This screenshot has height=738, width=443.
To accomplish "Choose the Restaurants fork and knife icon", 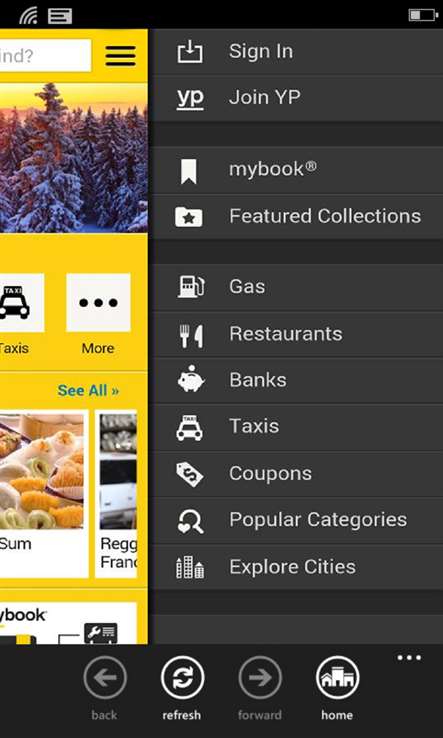I will click(191, 336).
